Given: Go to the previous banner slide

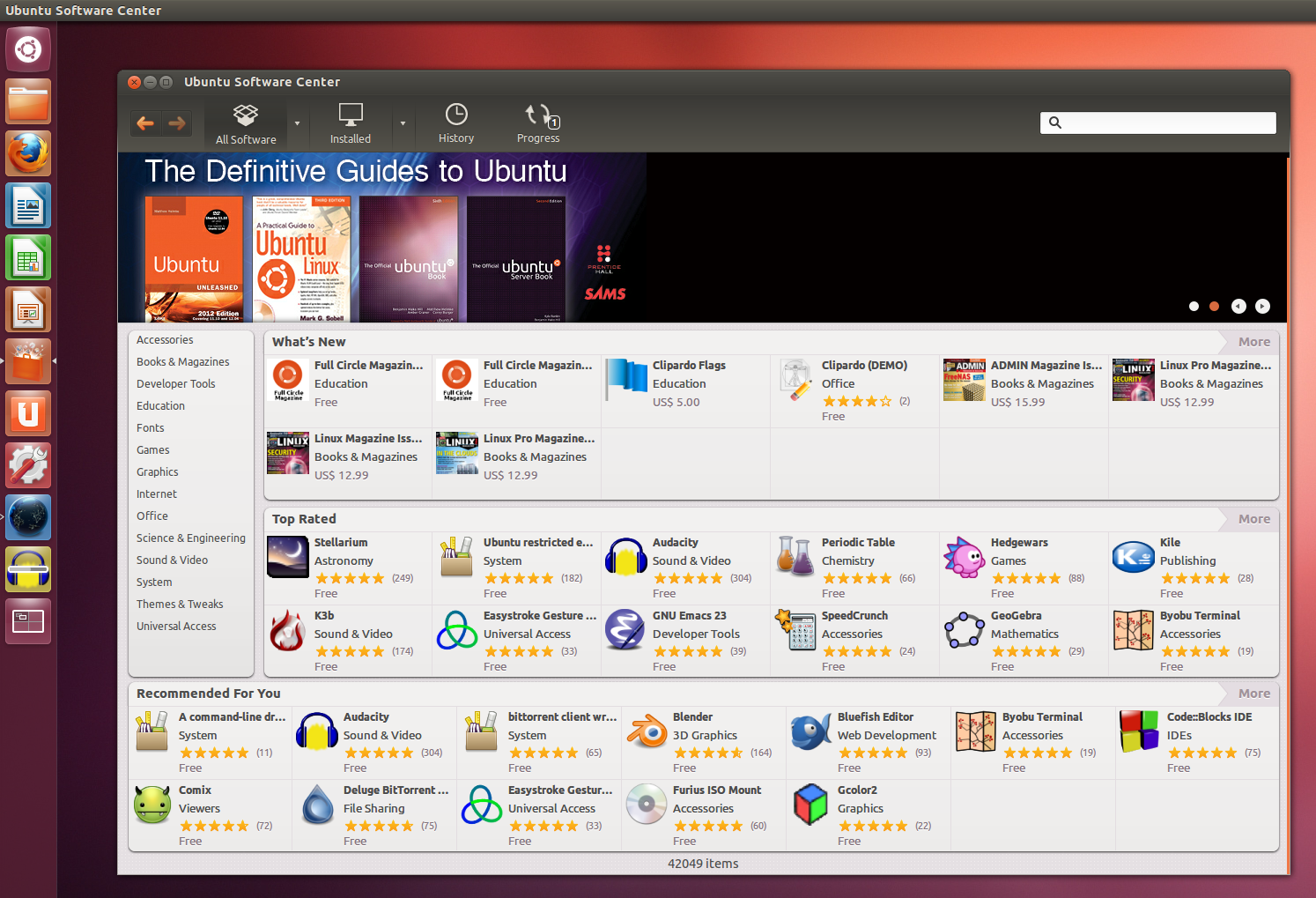Looking at the screenshot, I should pos(1238,307).
